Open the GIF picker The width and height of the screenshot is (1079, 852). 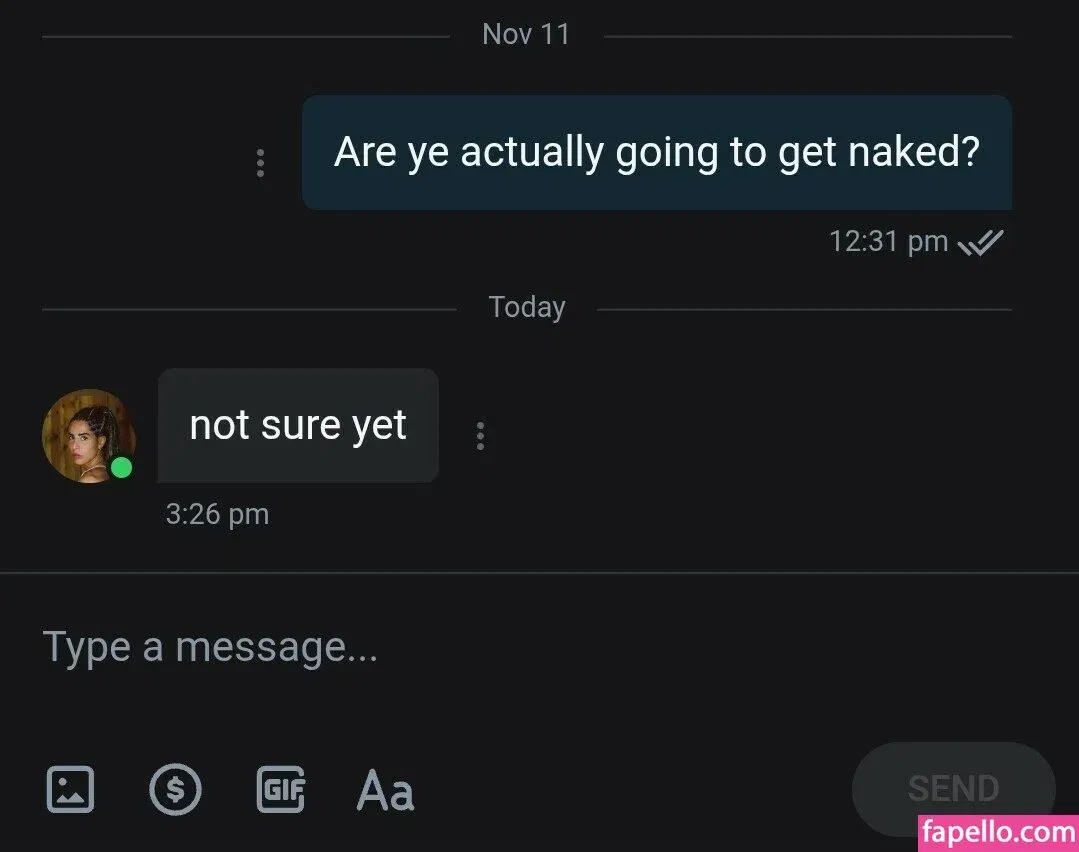(281, 789)
